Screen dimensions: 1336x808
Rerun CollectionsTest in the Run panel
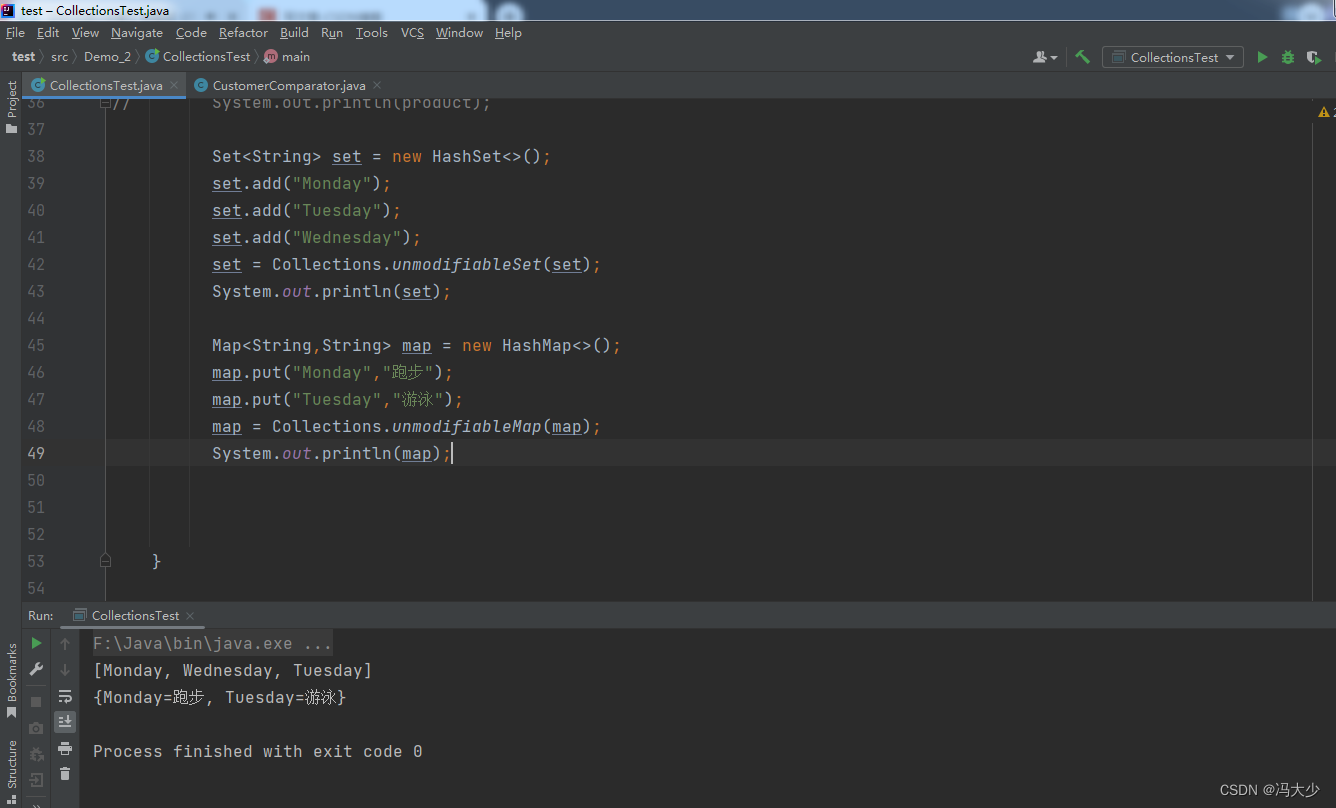[37, 643]
